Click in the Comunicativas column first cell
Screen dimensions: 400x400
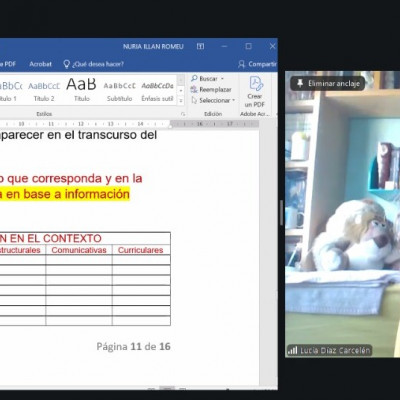point(79,260)
